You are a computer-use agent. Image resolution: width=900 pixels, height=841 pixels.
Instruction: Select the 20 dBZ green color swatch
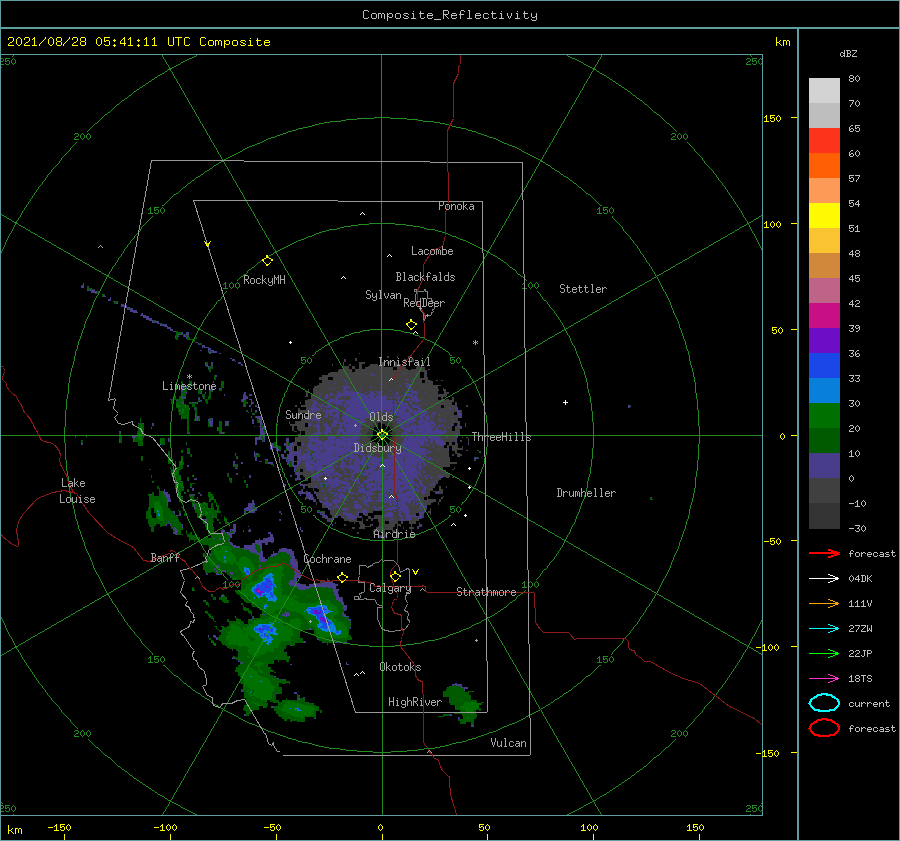click(824, 416)
